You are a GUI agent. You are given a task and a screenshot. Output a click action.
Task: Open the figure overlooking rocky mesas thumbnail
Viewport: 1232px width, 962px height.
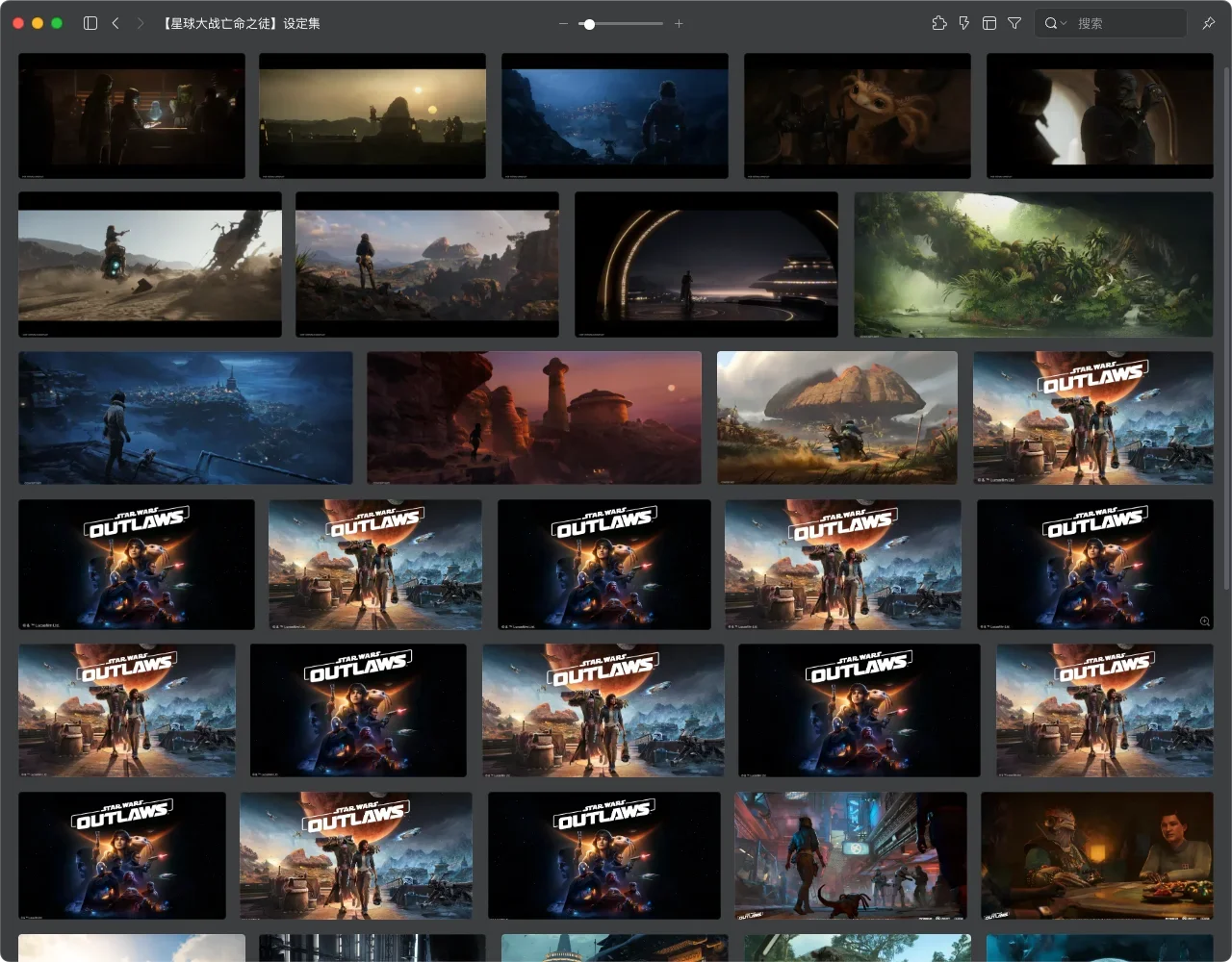coord(427,265)
